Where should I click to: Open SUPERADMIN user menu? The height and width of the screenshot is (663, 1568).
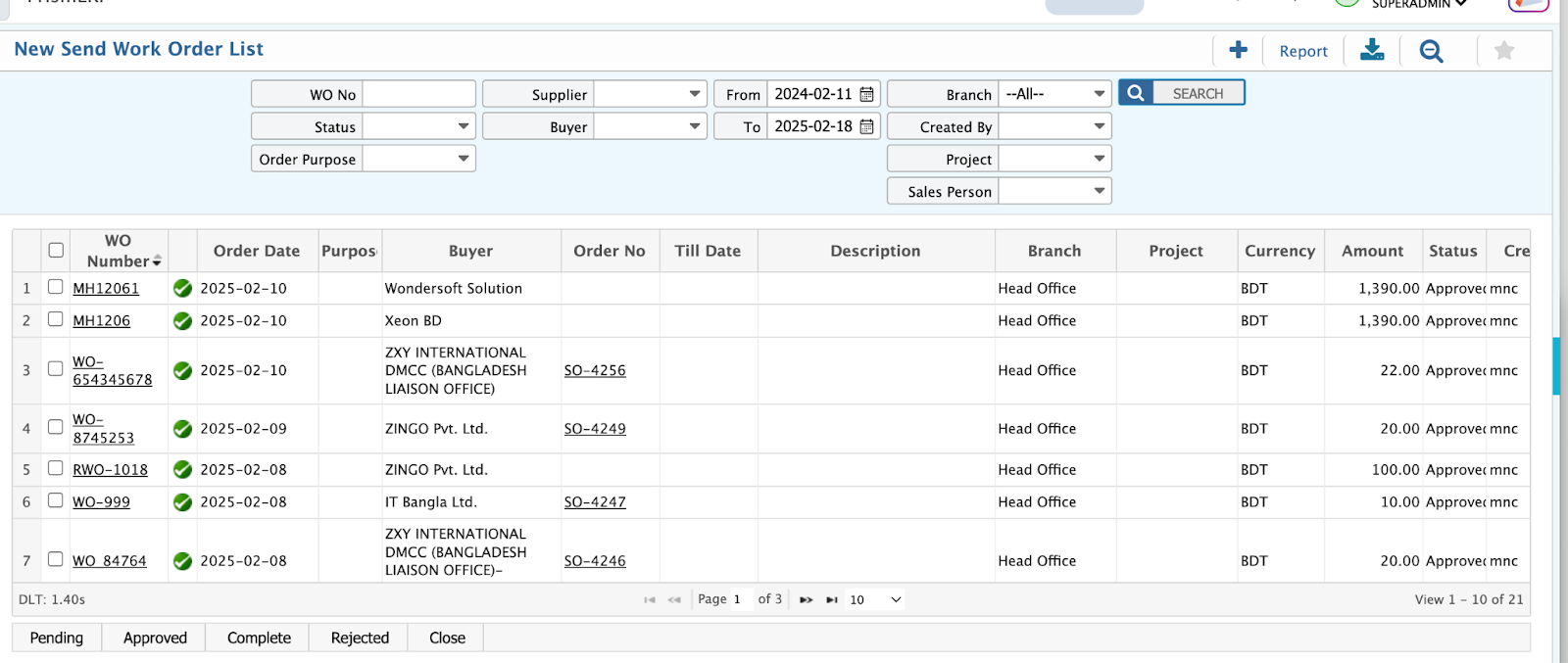(x=1418, y=4)
